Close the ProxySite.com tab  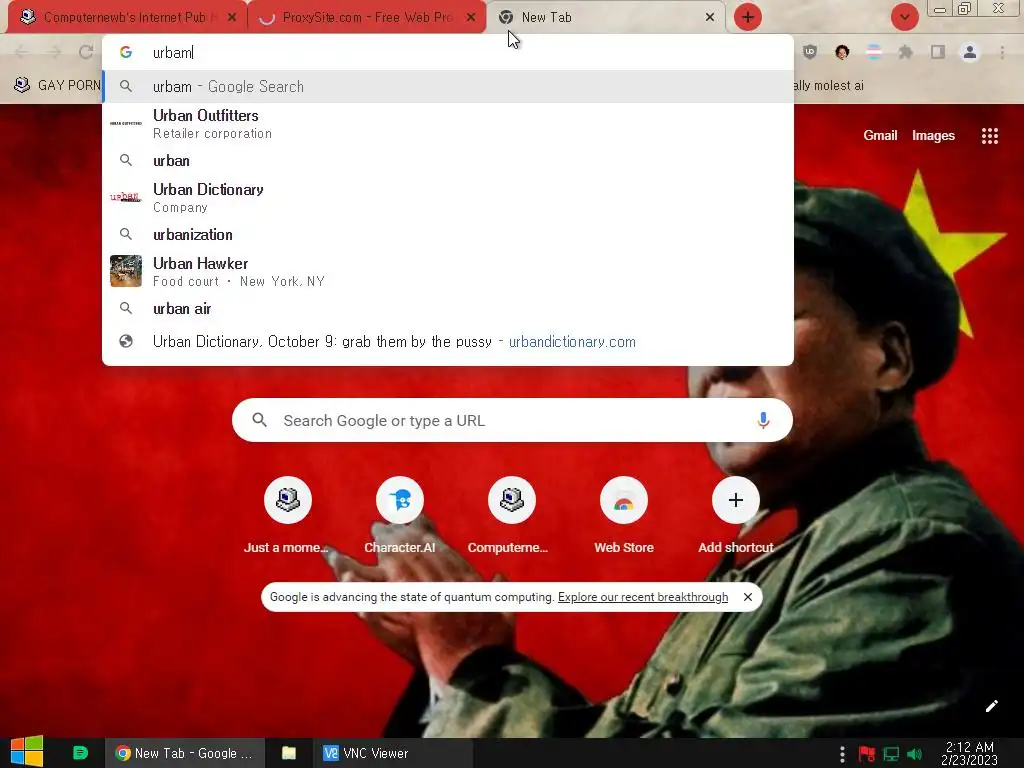[x=471, y=18]
